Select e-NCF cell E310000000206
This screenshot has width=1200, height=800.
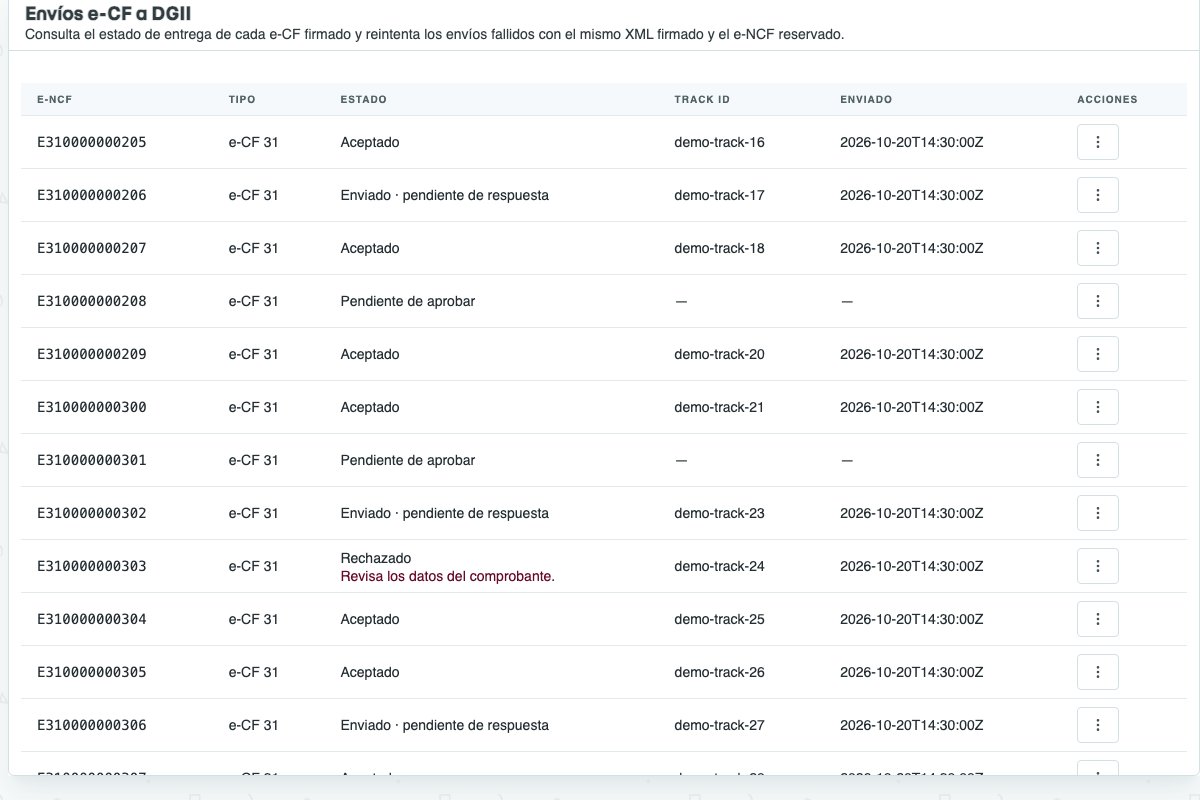point(92,195)
